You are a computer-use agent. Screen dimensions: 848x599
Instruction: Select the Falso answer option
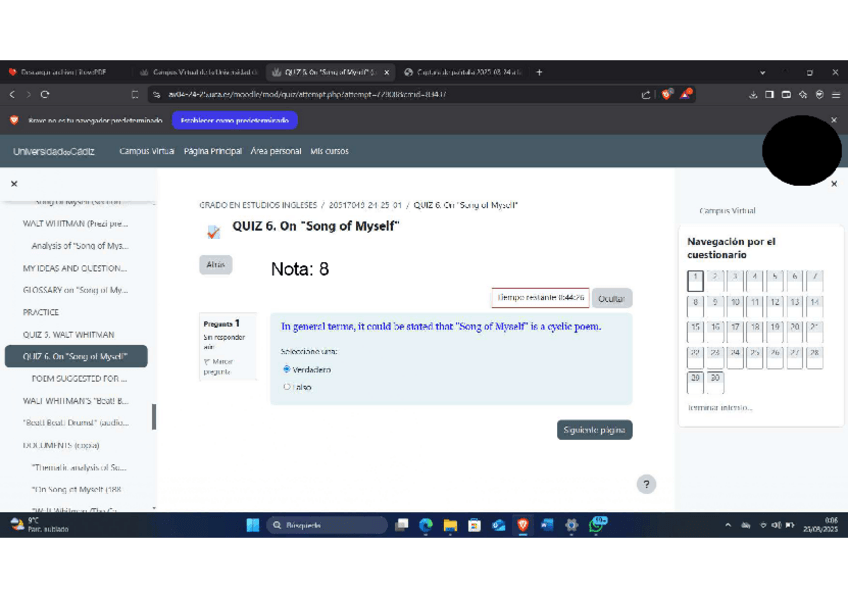point(287,387)
